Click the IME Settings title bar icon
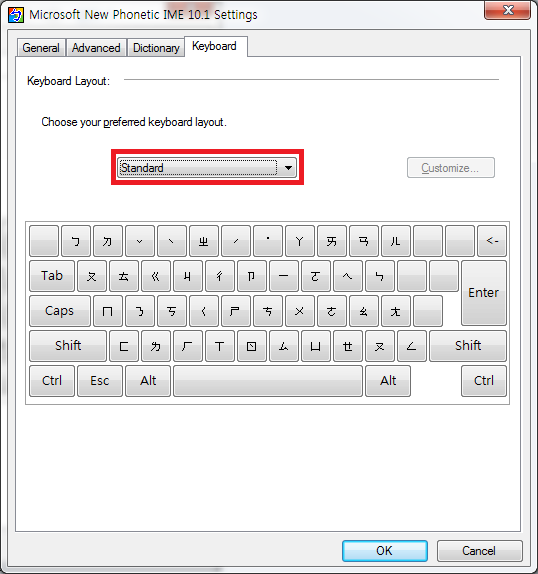The width and height of the screenshot is (538, 574). pos(16,15)
